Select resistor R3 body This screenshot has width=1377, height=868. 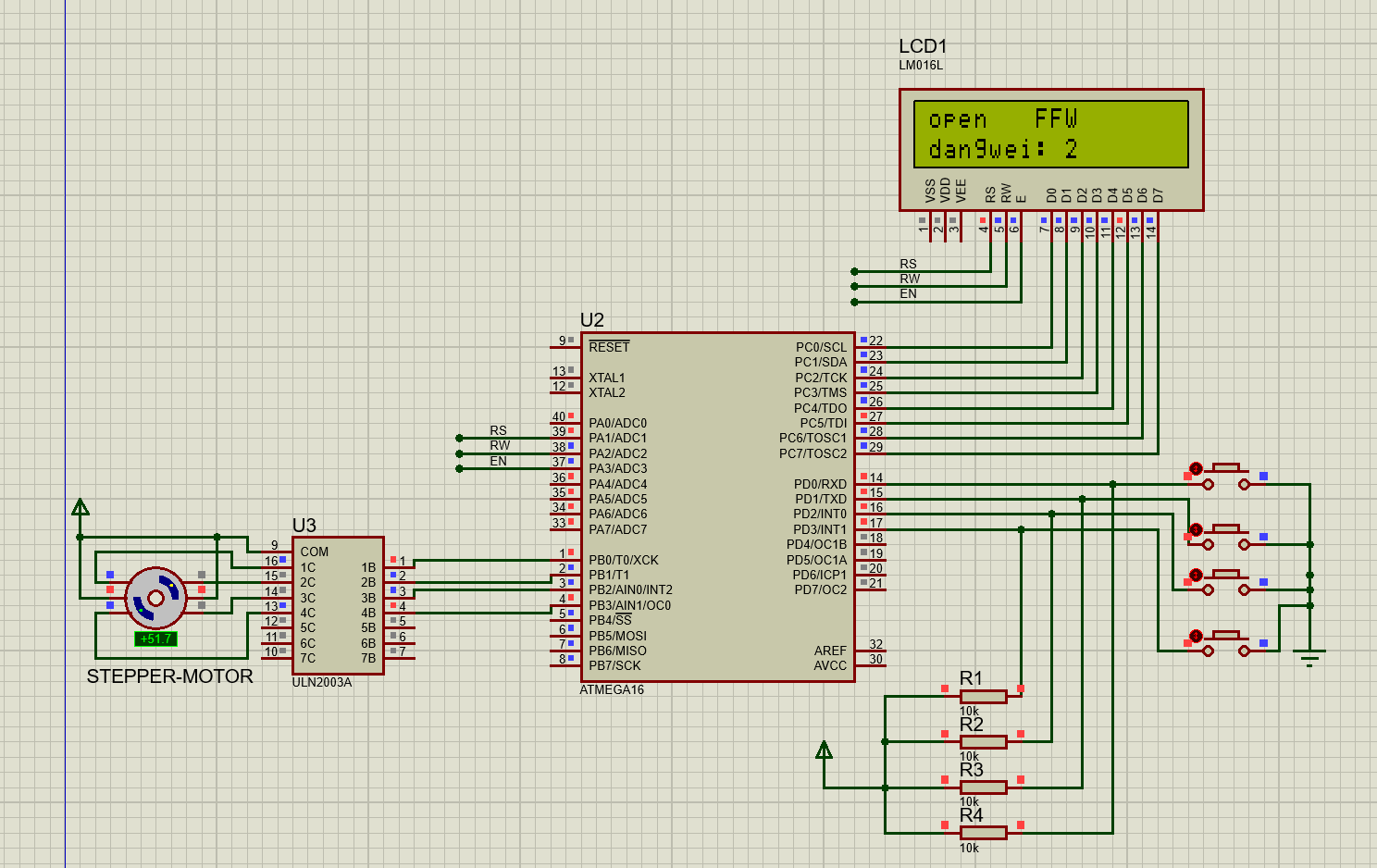[x=983, y=787]
